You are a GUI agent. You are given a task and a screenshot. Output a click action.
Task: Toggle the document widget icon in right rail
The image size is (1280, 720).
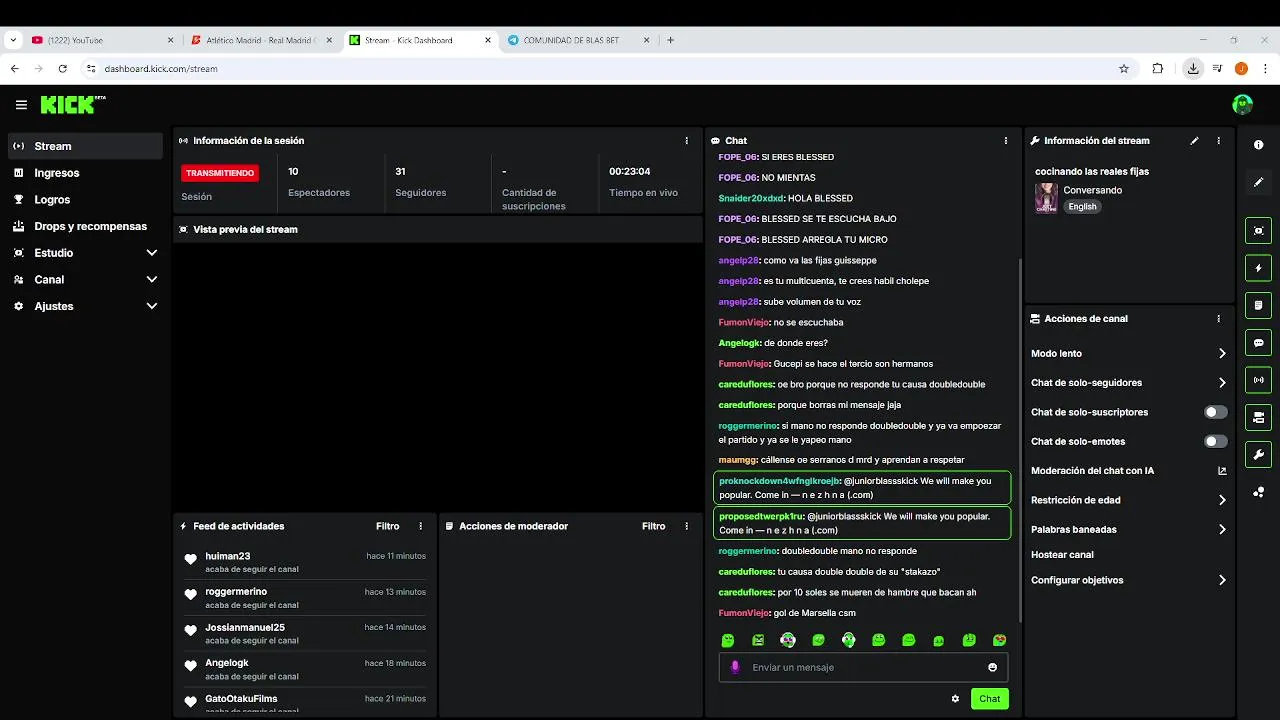pos(1258,305)
